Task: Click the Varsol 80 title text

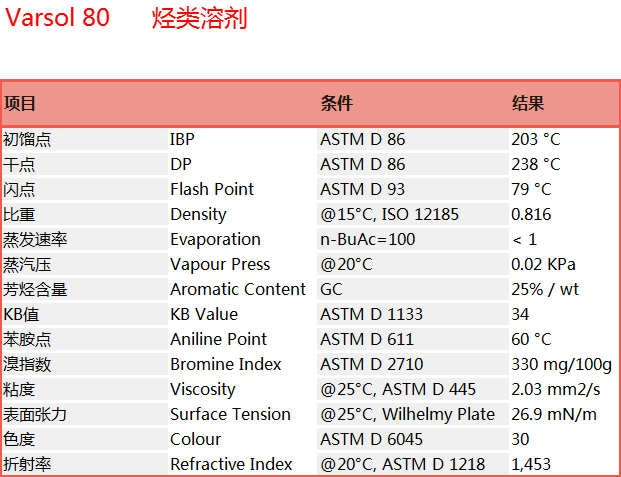Action: 57,18
